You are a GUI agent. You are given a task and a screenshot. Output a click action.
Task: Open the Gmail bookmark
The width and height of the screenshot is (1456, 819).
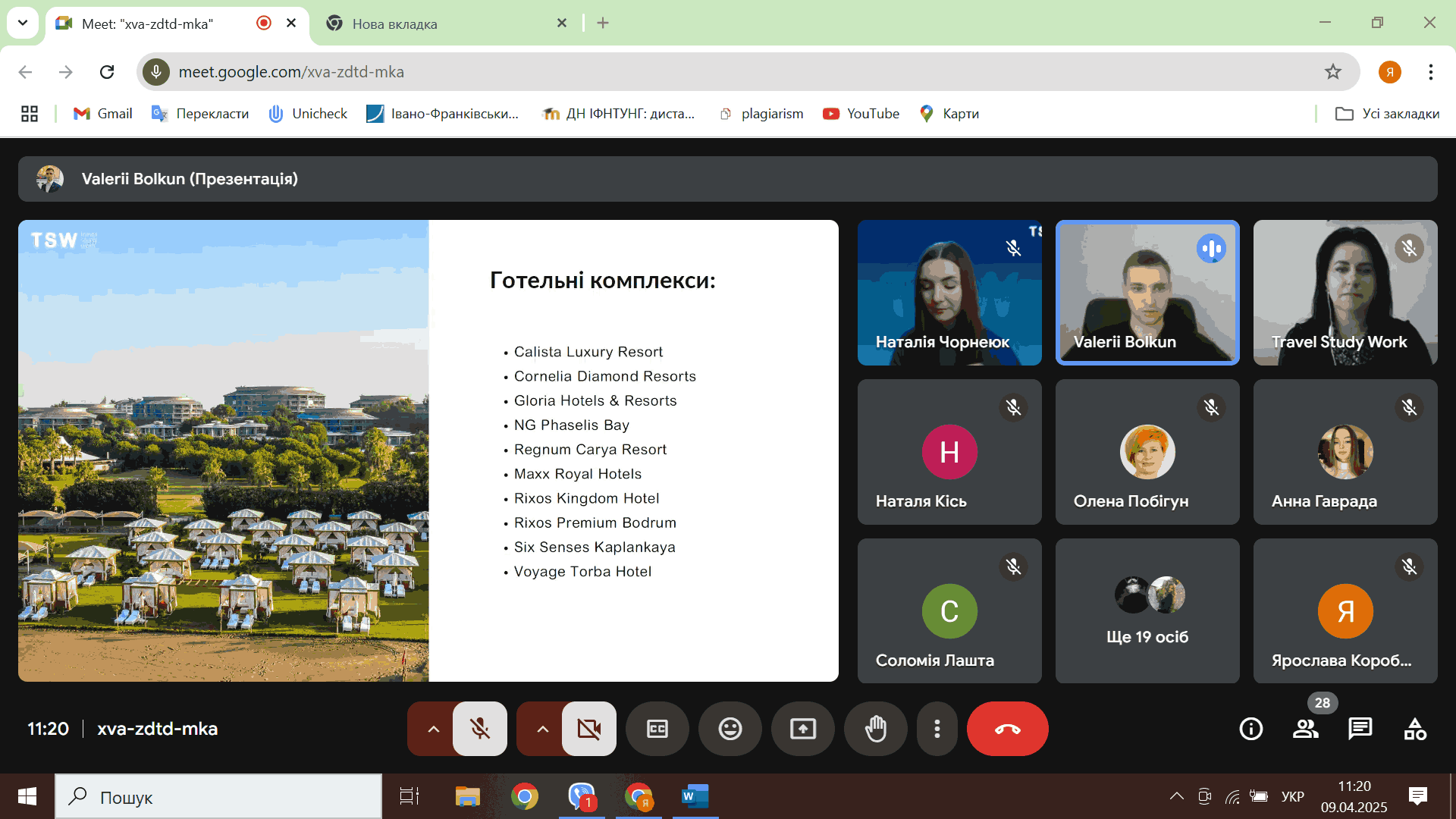click(102, 114)
